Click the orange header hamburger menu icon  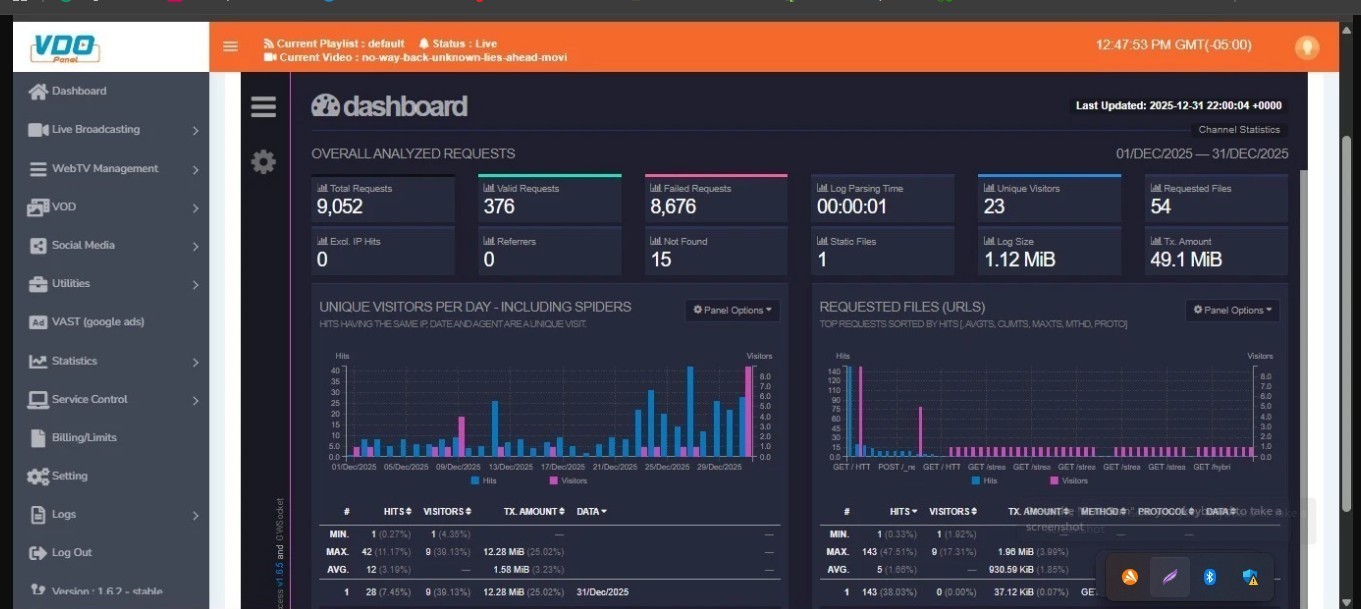coord(231,46)
